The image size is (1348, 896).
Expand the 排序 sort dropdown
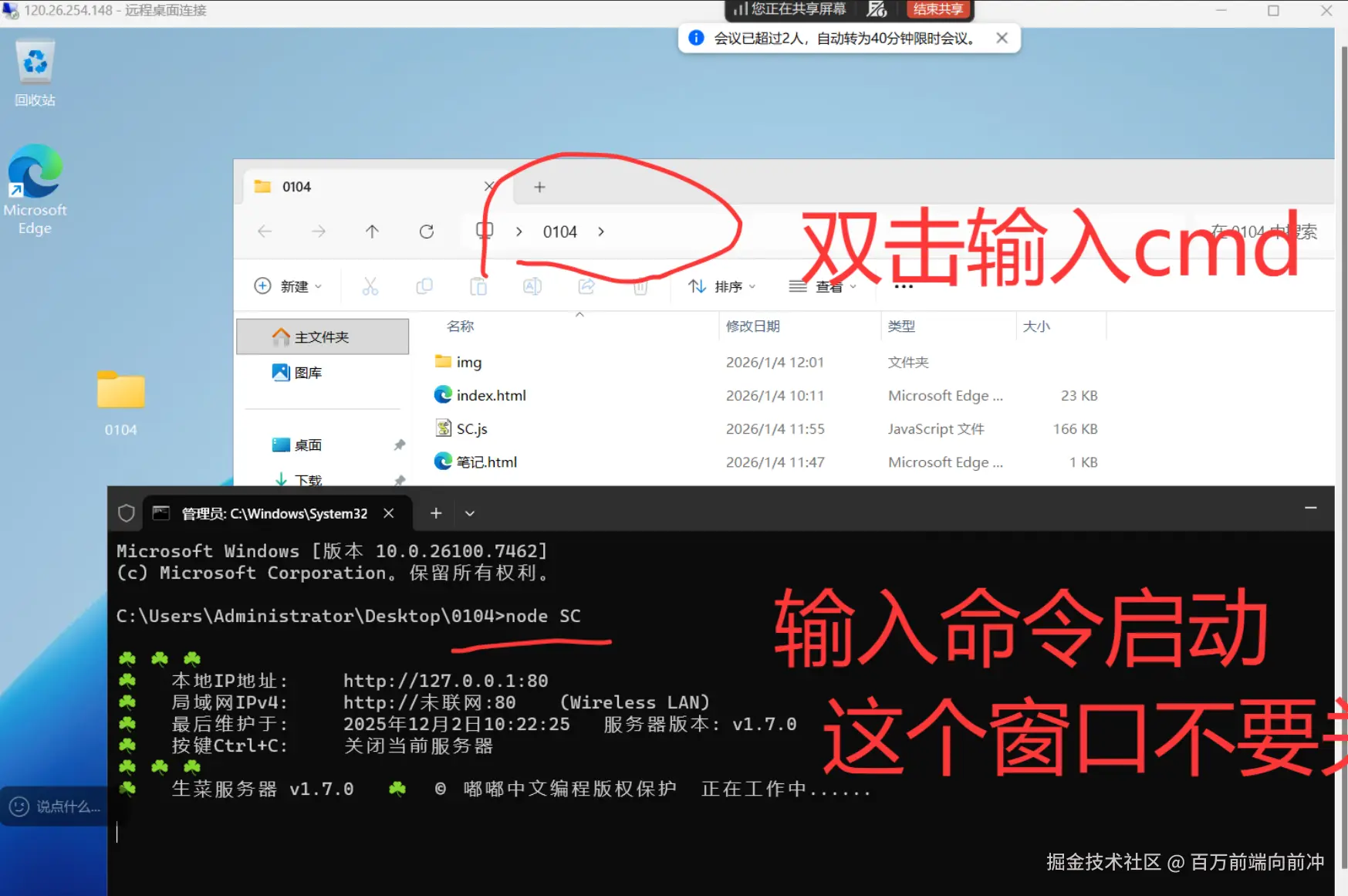click(x=722, y=286)
